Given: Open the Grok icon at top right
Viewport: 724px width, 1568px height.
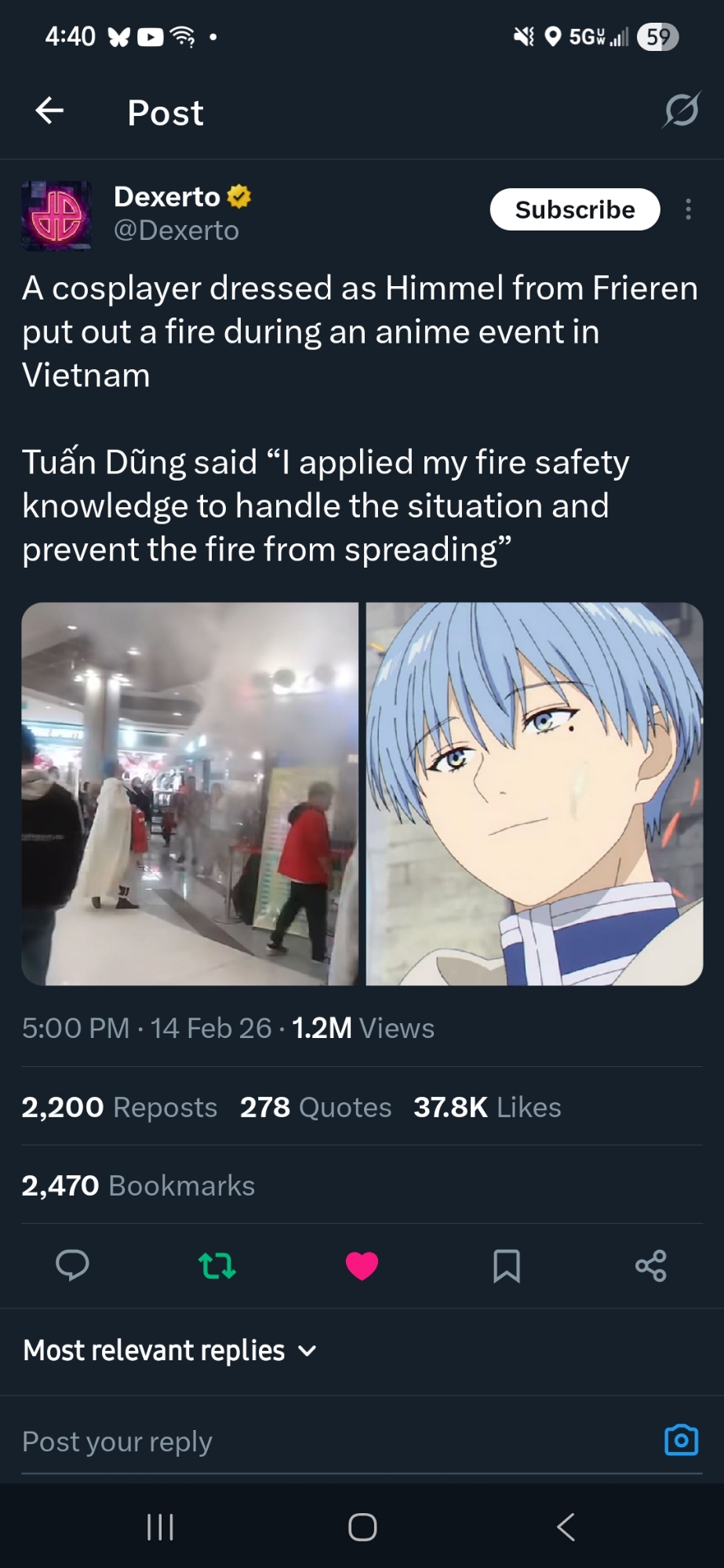Looking at the screenshot, I should (681, 110).
